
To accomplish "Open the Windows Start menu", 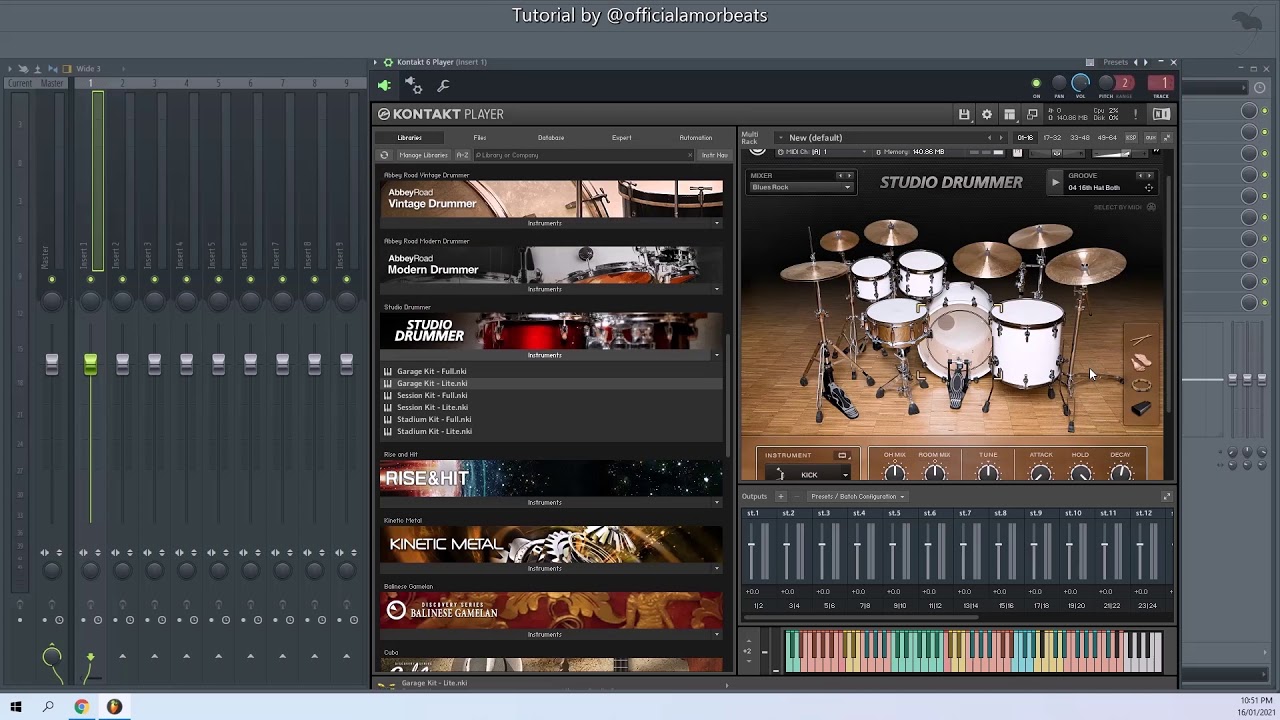I will click(x=15, y=707).
